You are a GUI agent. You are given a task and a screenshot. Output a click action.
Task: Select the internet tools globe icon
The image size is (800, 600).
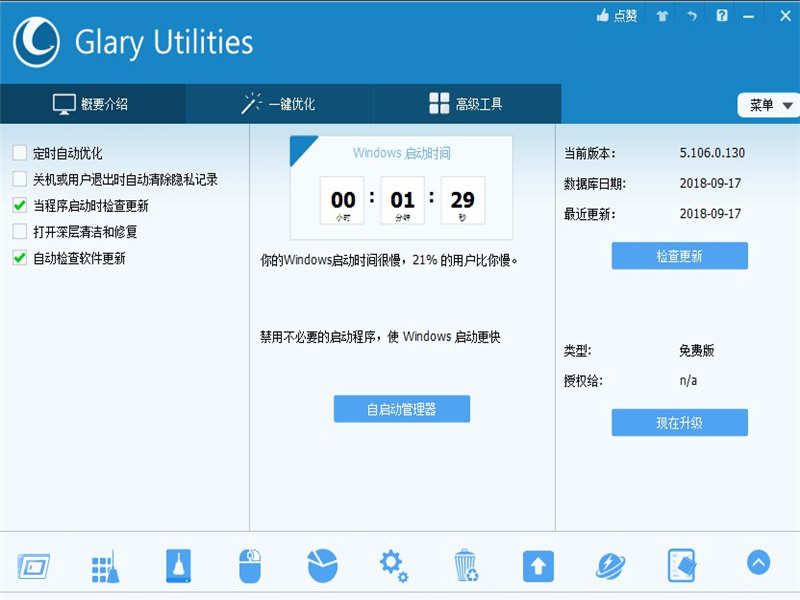pos(610,565)
